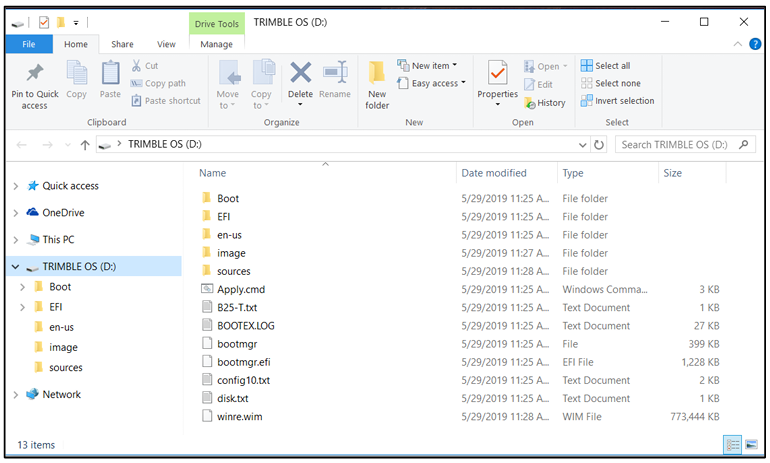The image size is (770, 463).
Task: Click the Search TRIMBLE OS (D:) field
Action: click(x=685, y=145)
